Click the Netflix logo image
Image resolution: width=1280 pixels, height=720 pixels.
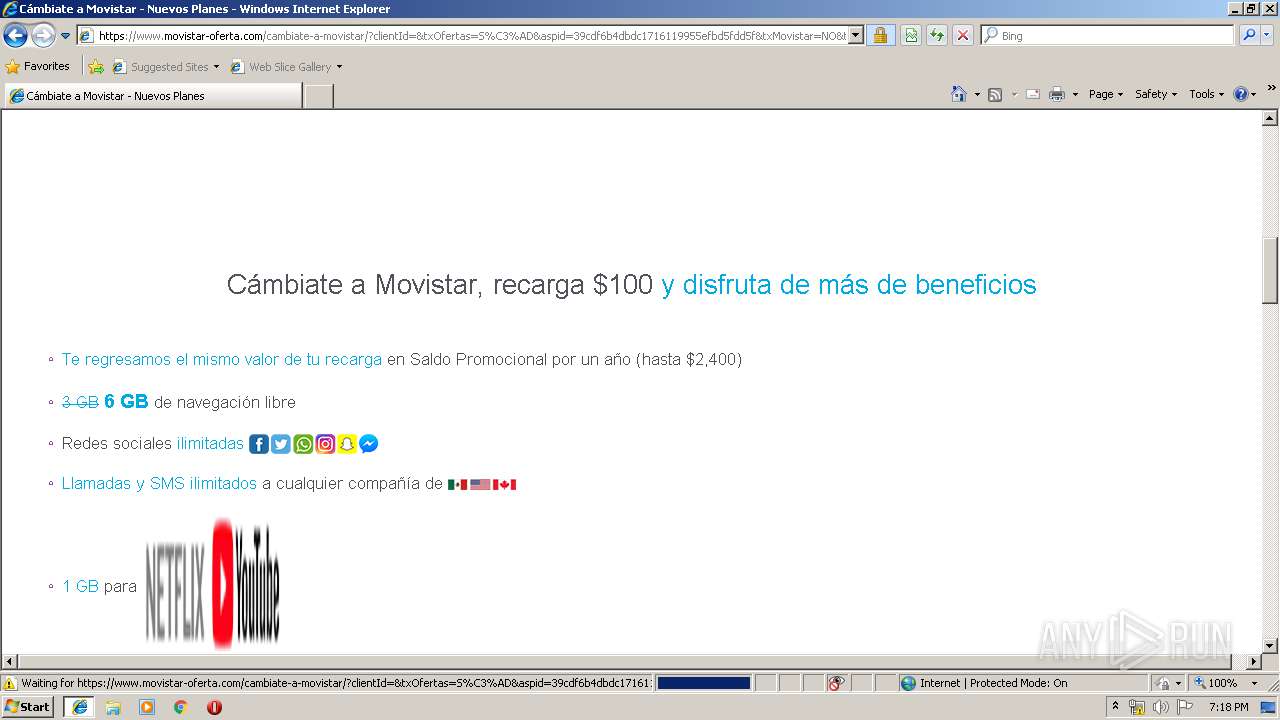click(175, 593)
